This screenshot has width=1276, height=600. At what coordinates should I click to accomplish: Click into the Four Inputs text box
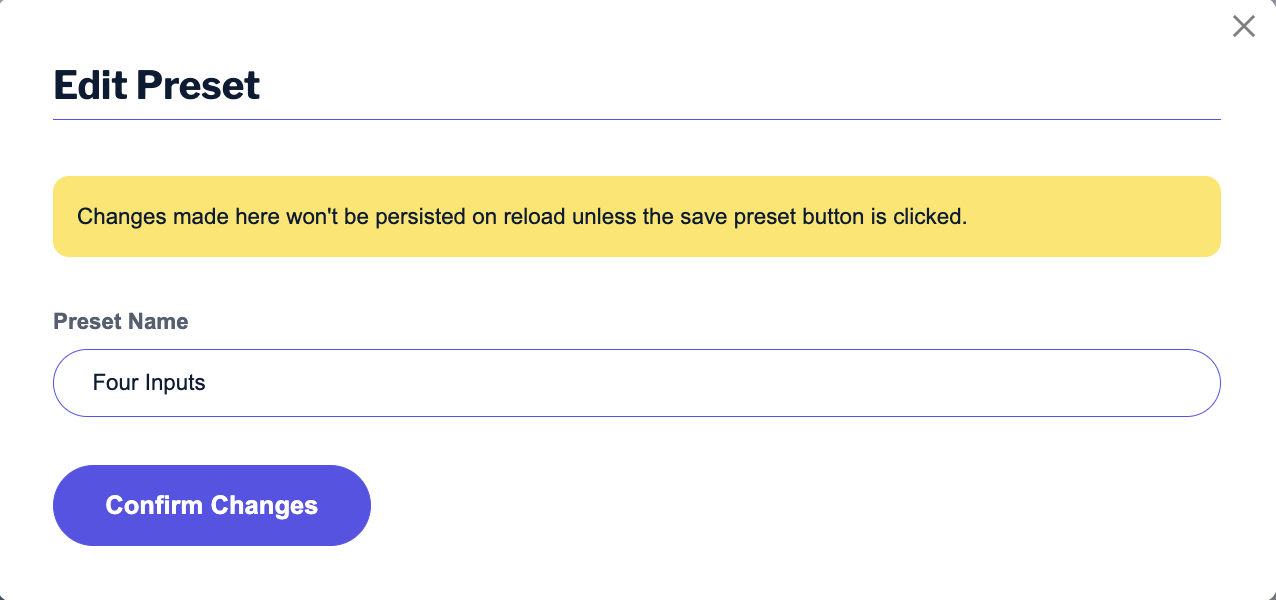tap(636, 383)
